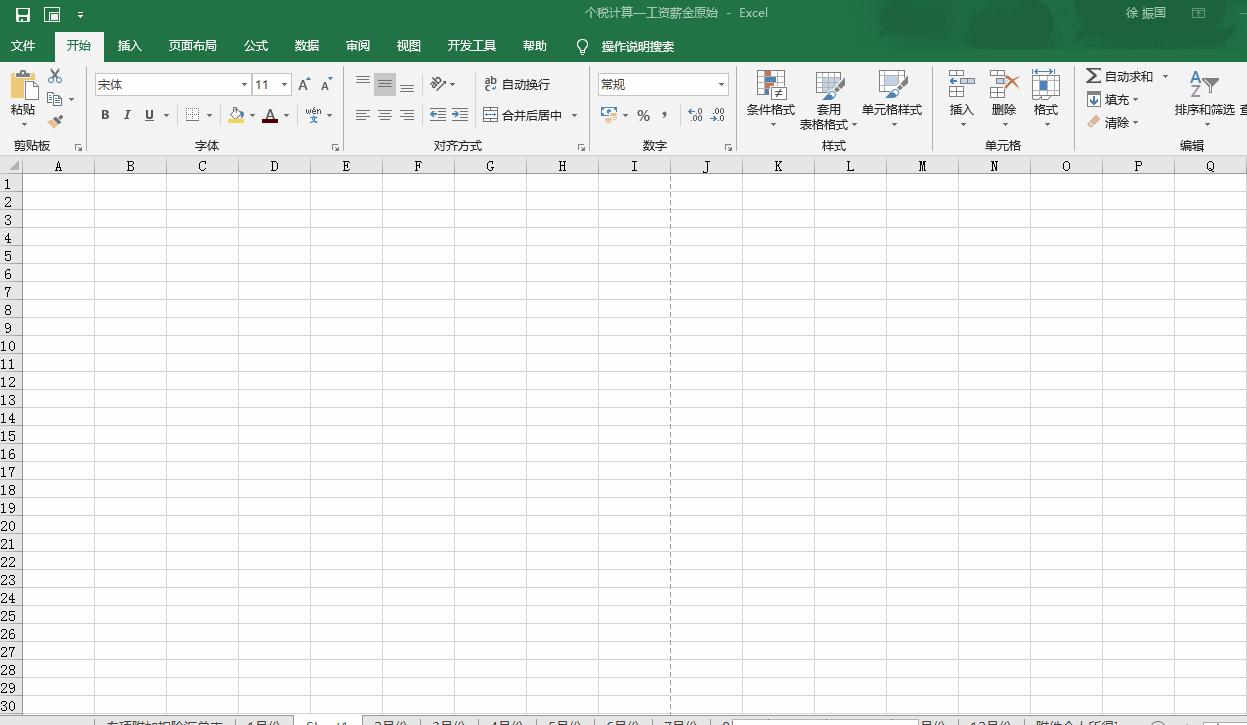This screenshot has width=1247, height=725.
Task: Click the Increase Indent icon
Action: point(459,116)
